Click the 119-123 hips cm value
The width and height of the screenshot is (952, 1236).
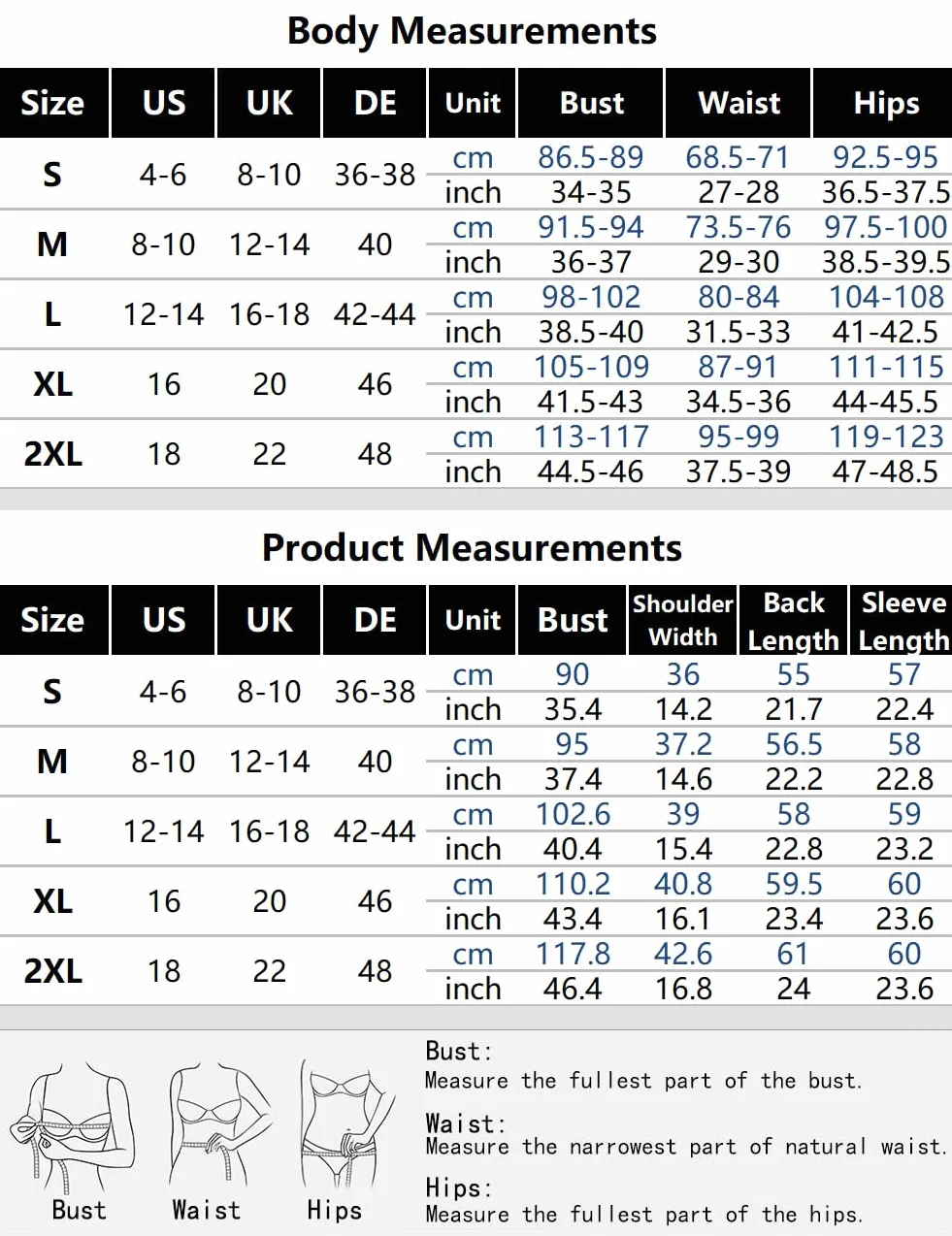(886, 437)
